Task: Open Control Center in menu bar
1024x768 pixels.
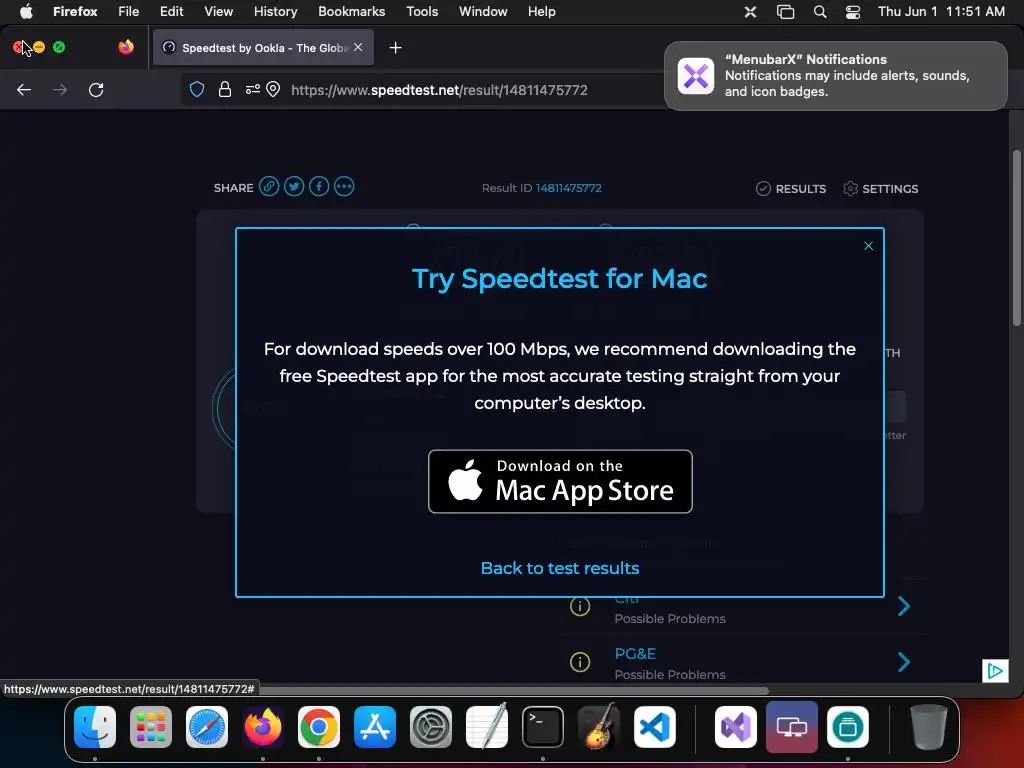Action: click(853, 12)
